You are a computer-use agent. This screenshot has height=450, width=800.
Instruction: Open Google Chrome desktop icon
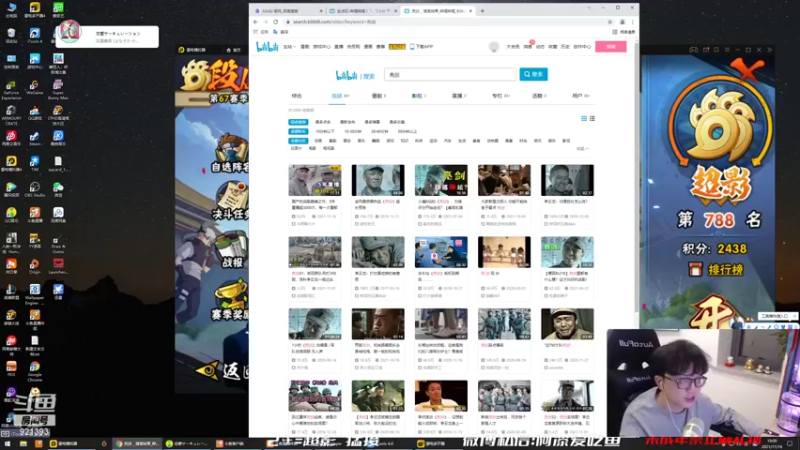(34, 371)
